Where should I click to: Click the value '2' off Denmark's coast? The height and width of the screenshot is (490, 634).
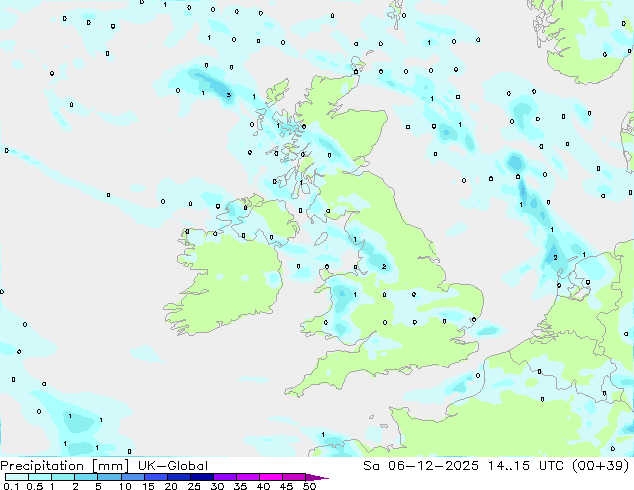[555, 258]
